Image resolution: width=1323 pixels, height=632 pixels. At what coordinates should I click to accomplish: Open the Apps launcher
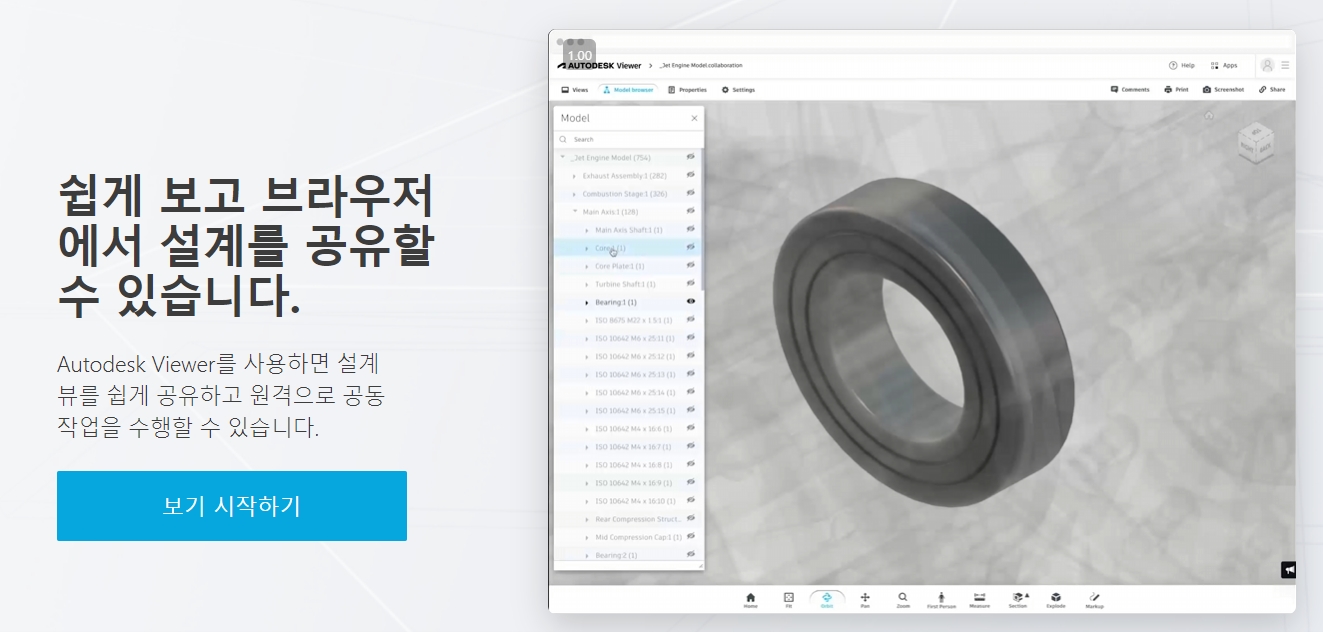(x=1224, y=65)
